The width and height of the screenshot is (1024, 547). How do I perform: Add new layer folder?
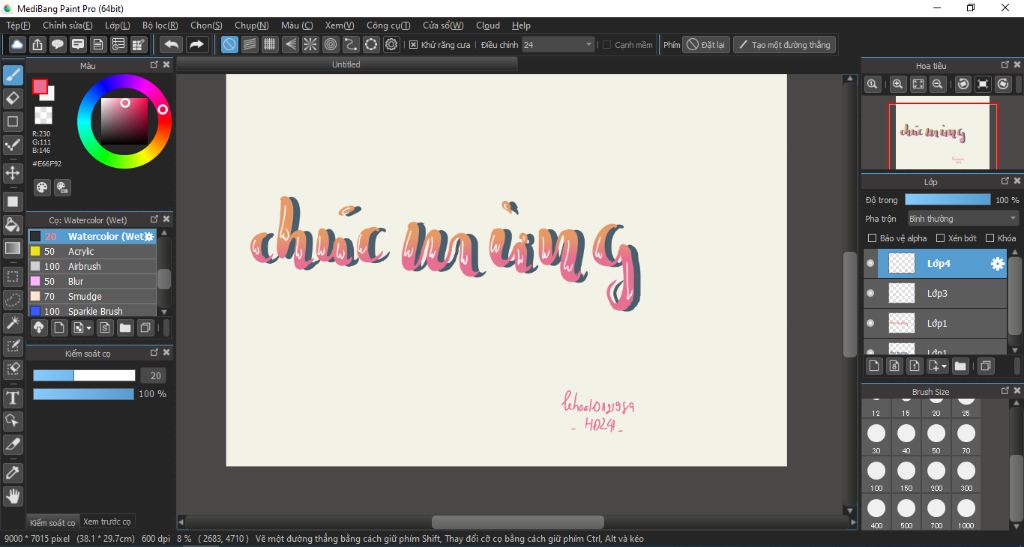(x=960, y=366)
